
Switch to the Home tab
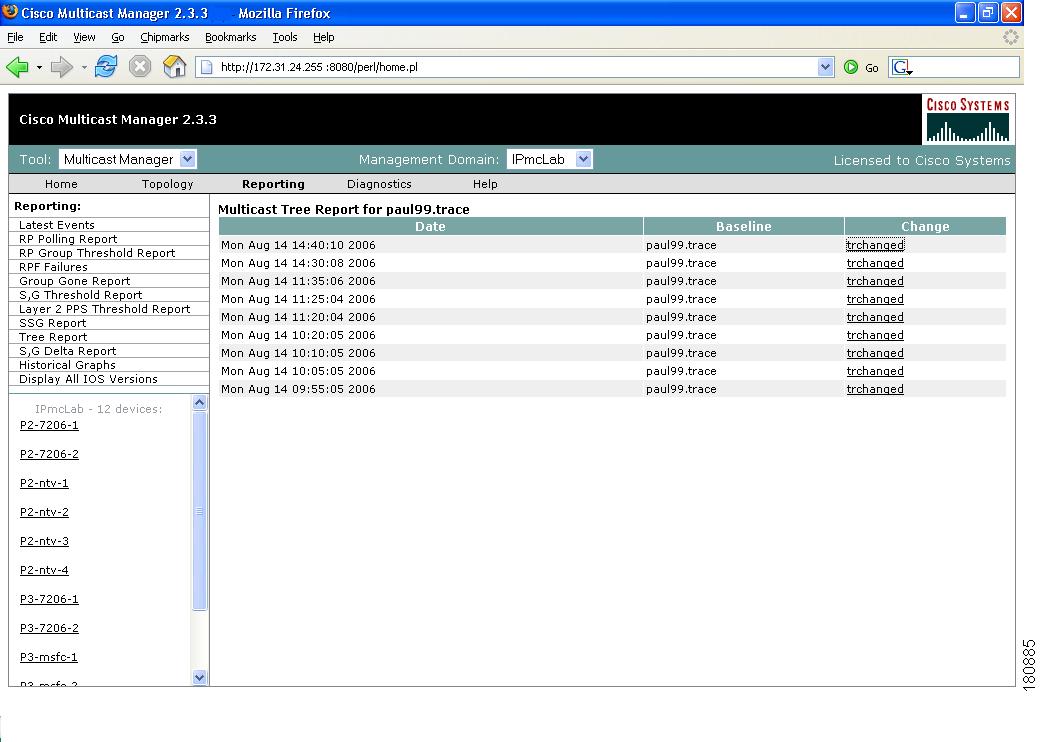61,184
